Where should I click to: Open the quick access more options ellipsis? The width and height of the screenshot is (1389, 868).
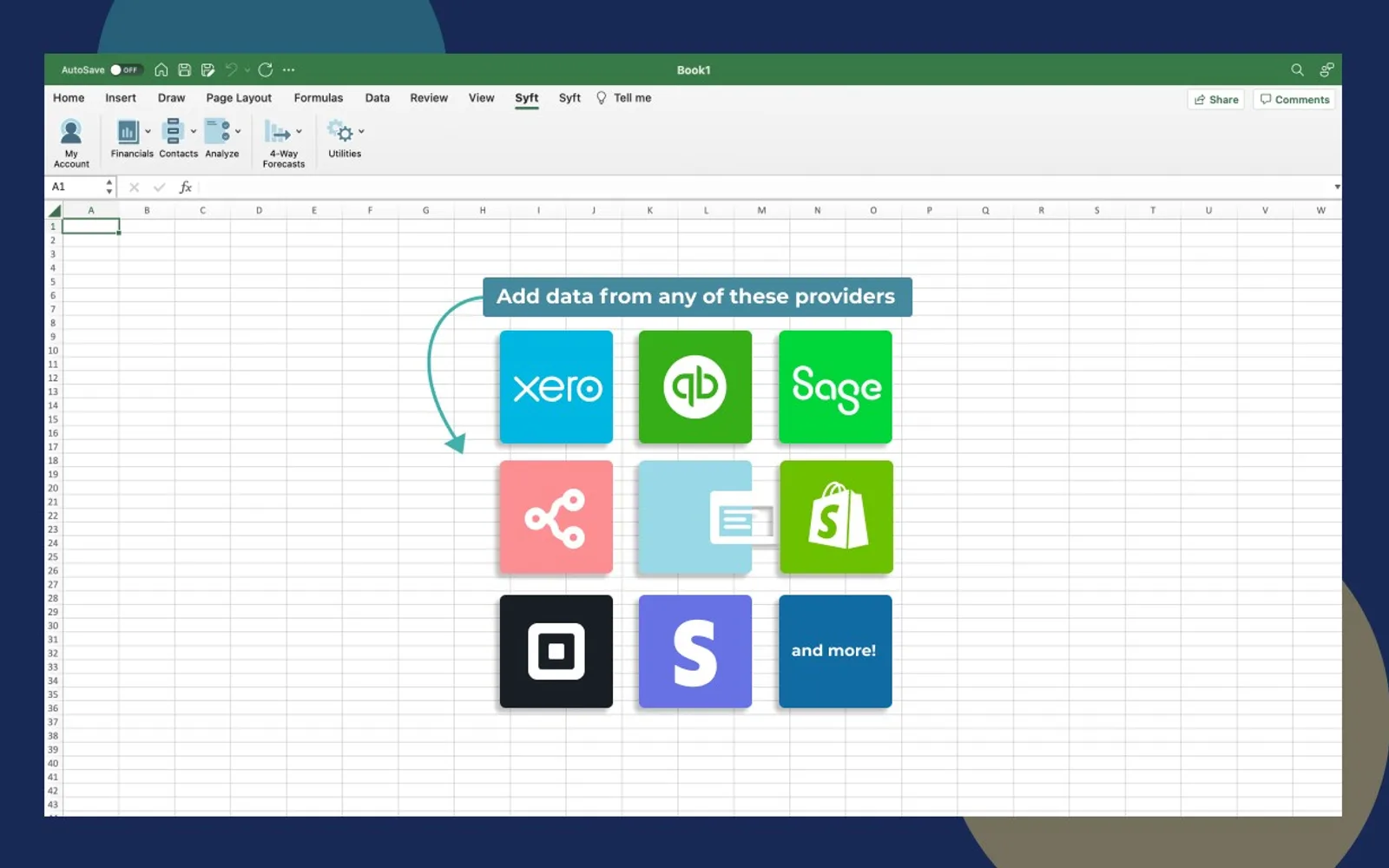[x=289, y=69]
